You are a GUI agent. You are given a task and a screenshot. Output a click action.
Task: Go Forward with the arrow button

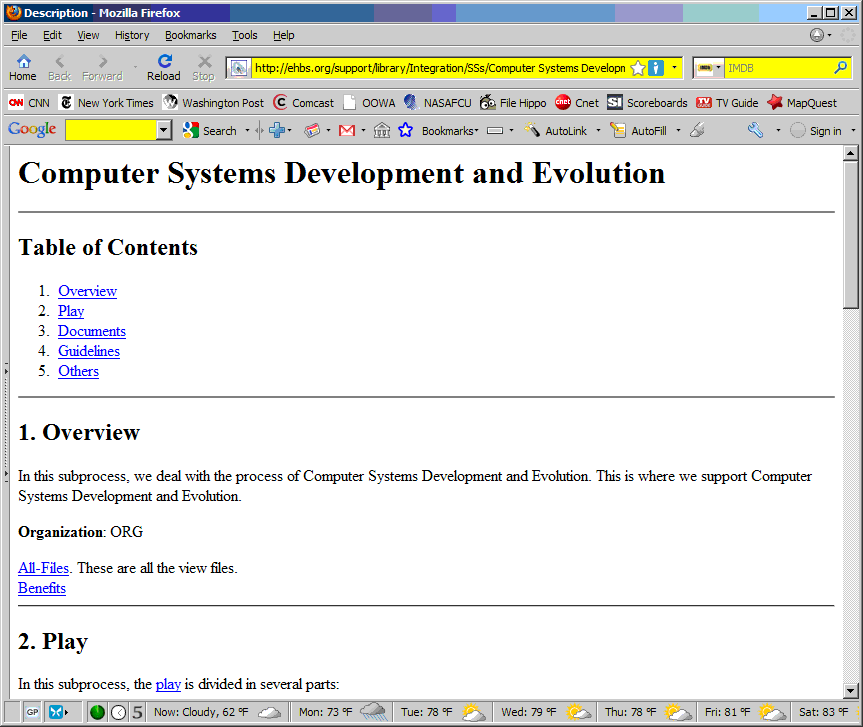(102, 68)
